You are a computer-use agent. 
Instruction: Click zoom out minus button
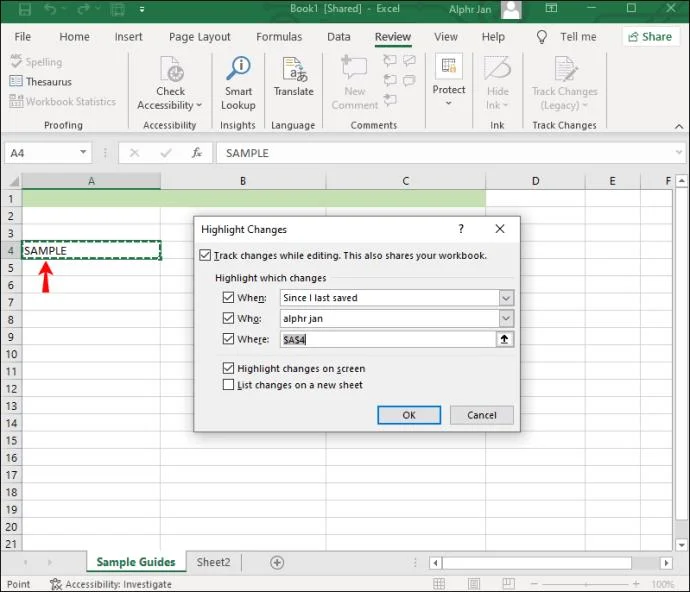coord(534,584)
